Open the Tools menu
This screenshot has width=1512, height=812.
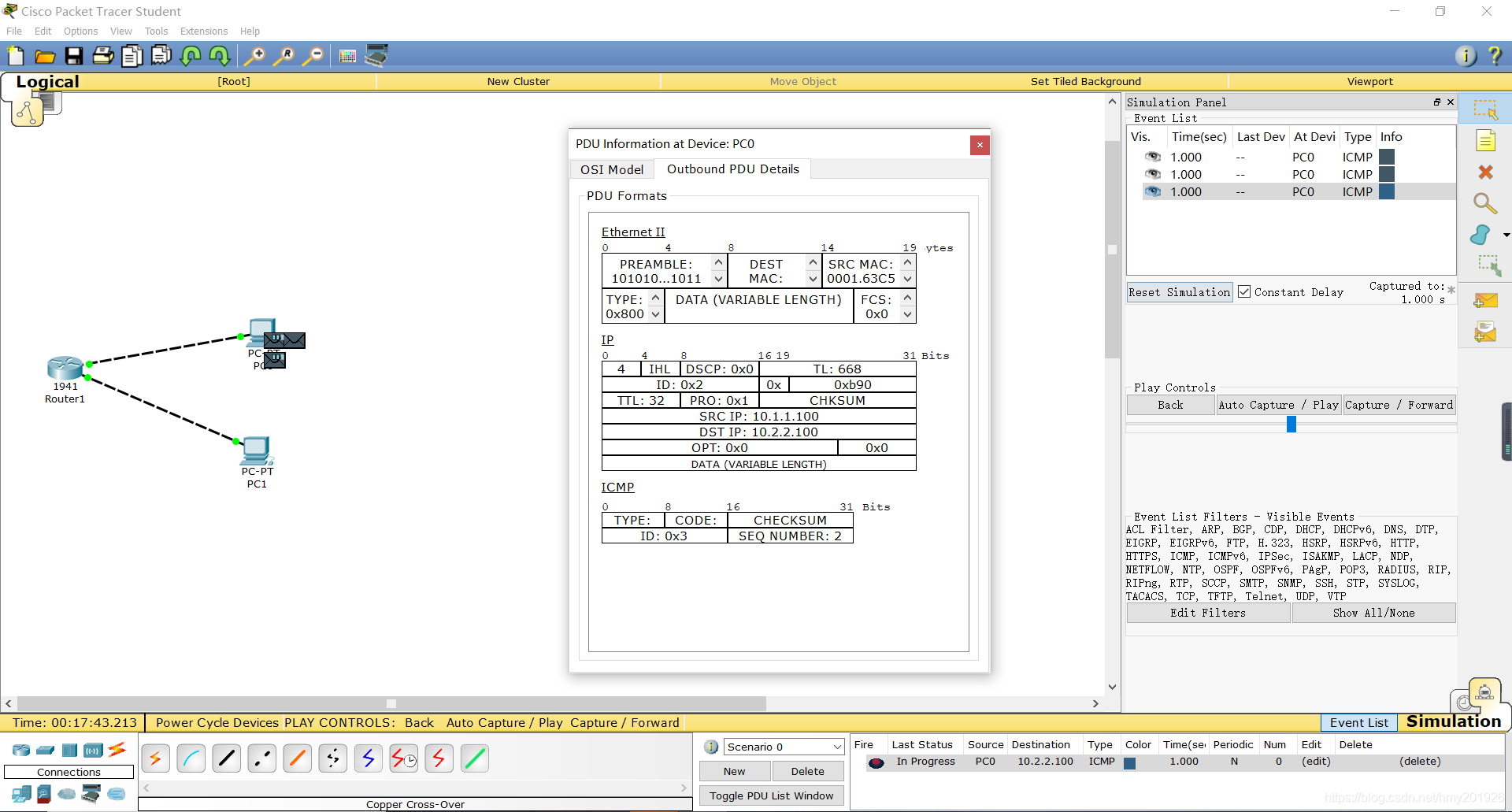pos(156,32)
